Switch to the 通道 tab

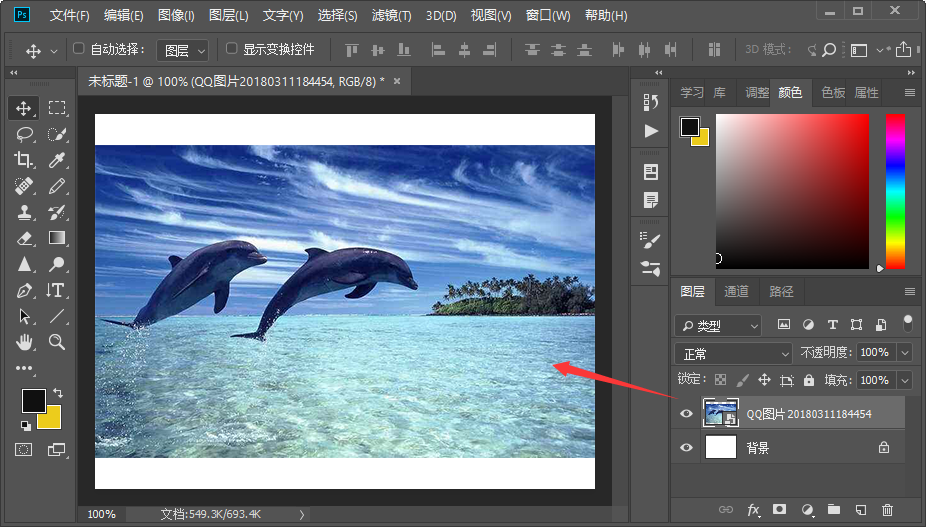[736, 291]
